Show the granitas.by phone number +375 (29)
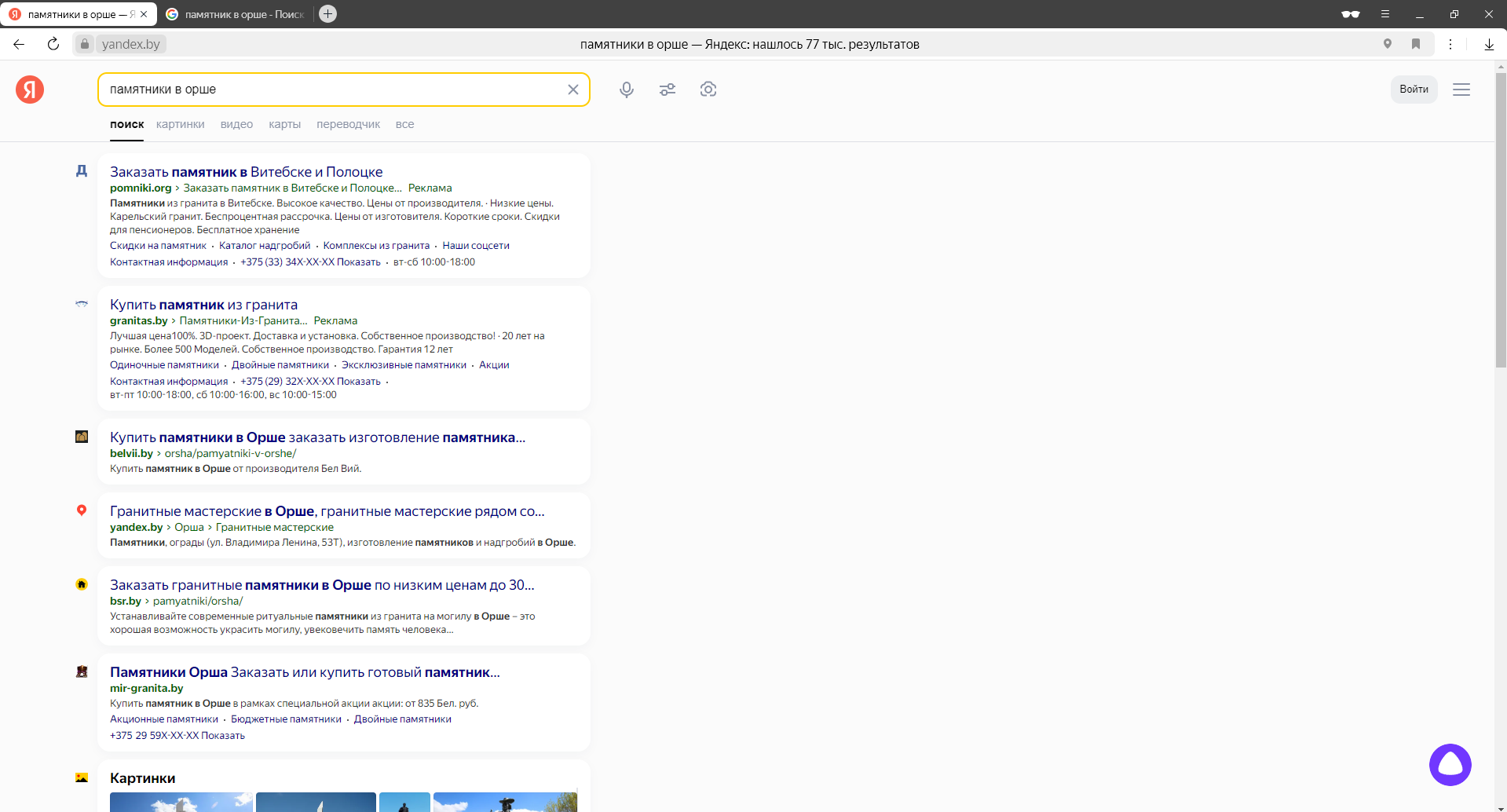This screenshot has width=1507, height=812. [x=310, y=382]
